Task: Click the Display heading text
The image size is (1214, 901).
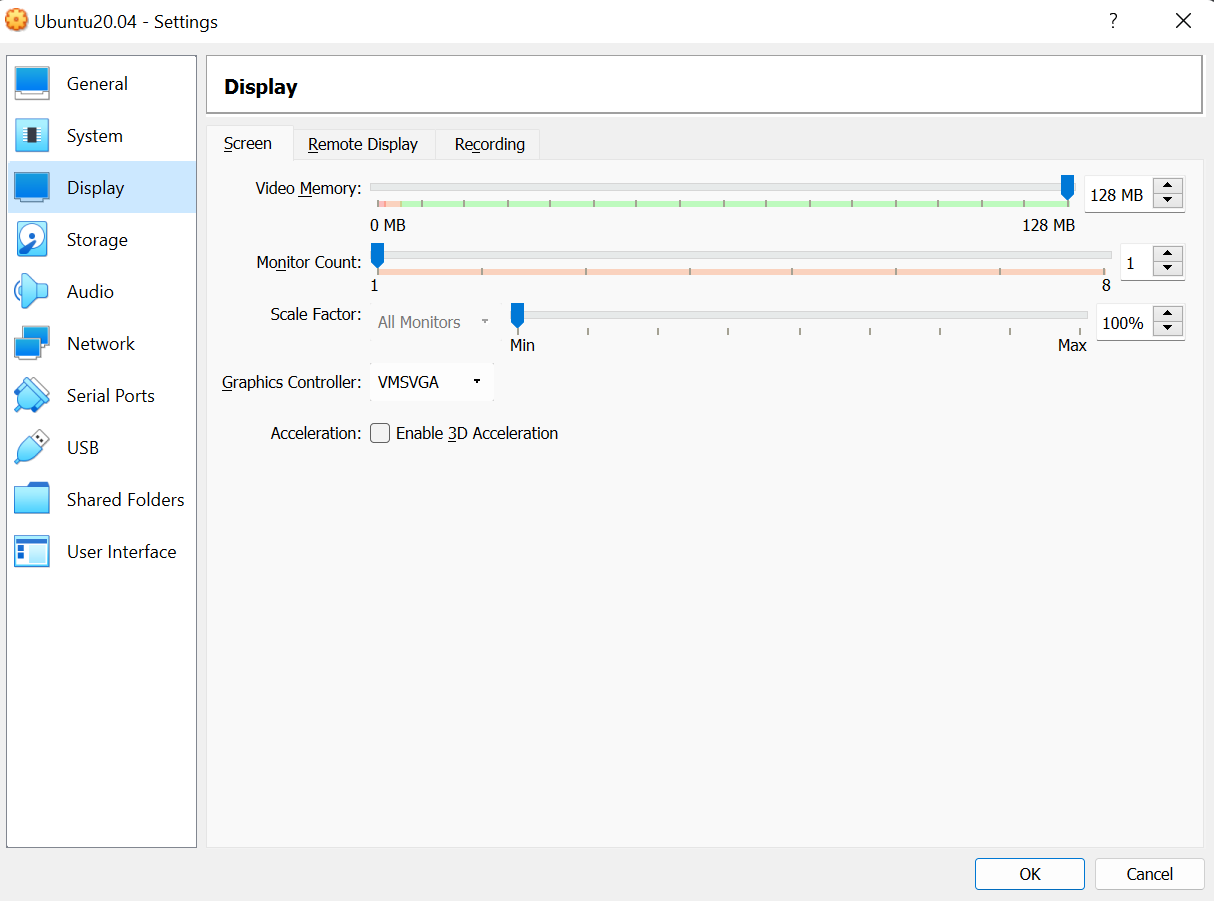Action: pyautogui.click(x=261, y=87)
